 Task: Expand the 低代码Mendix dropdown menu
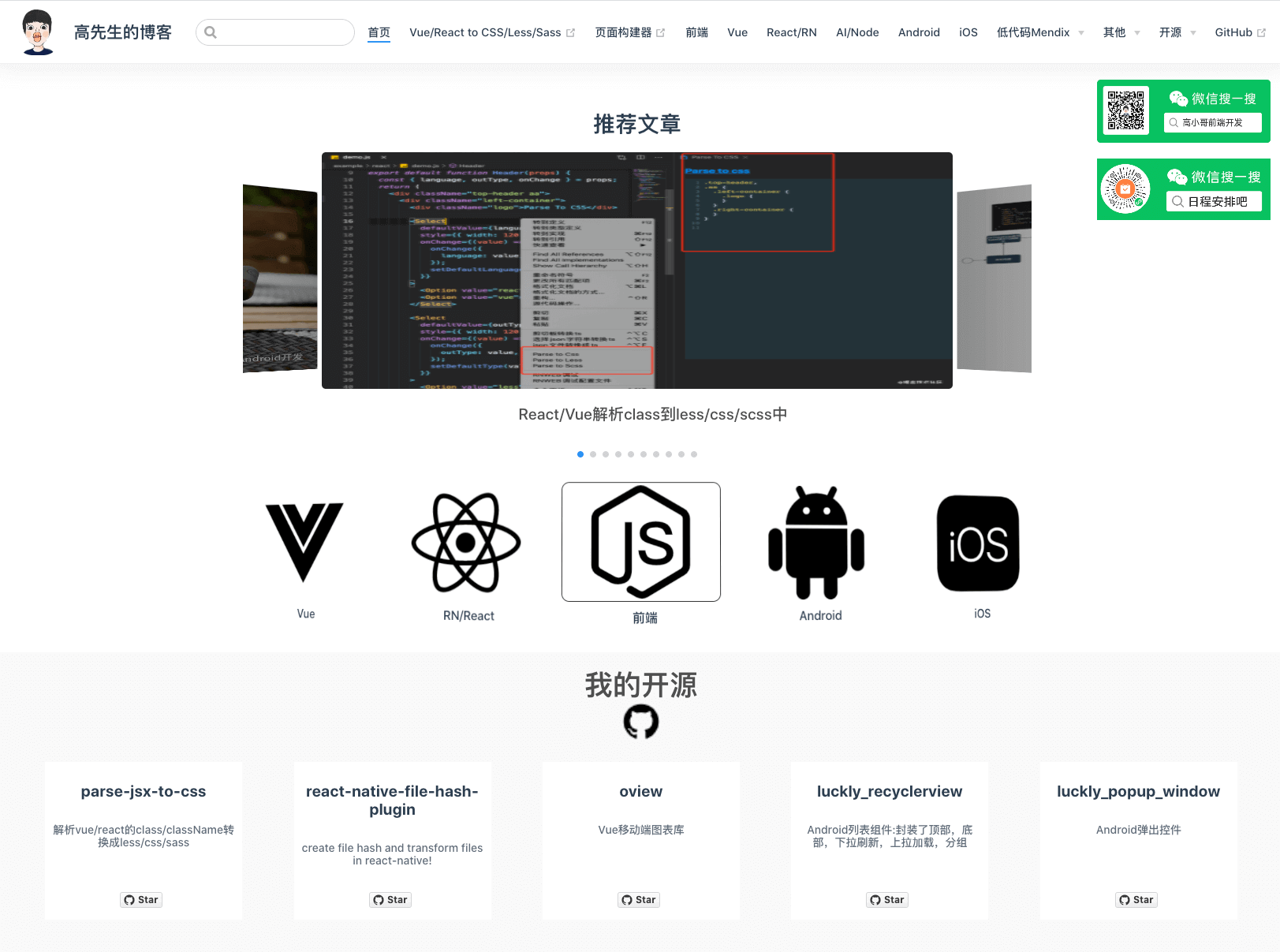pyautogui.click(x=1040, y=32)
